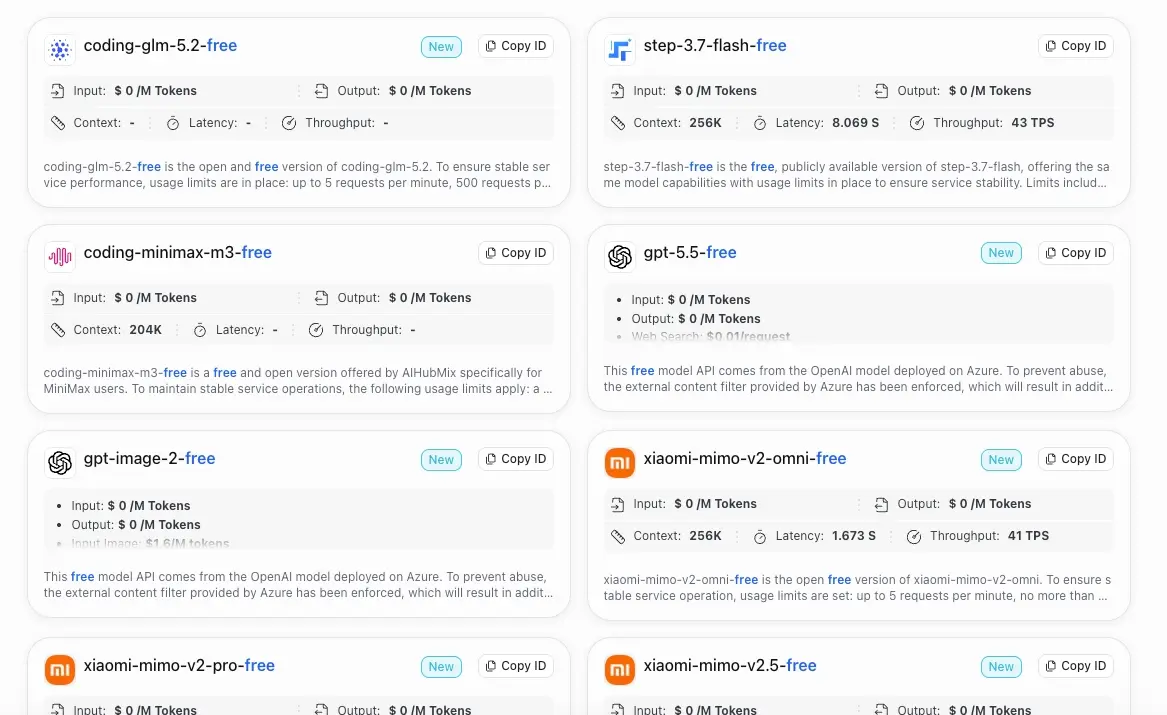Click the 8.069 S latency value

[x=855, y=123]
